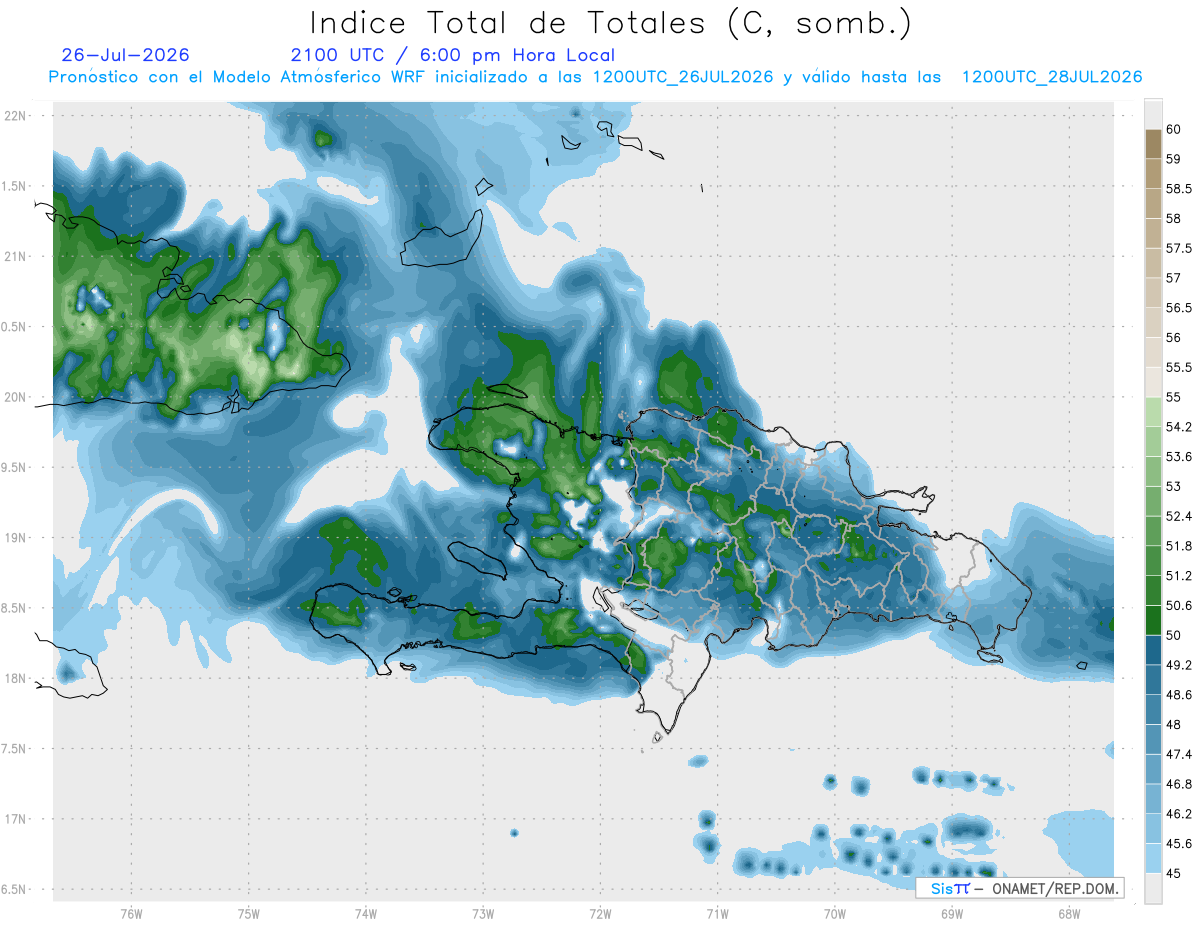Click the "21N" latitude label
The image size is (1200, 927).
pyautogui.click(x=15, y=256)
